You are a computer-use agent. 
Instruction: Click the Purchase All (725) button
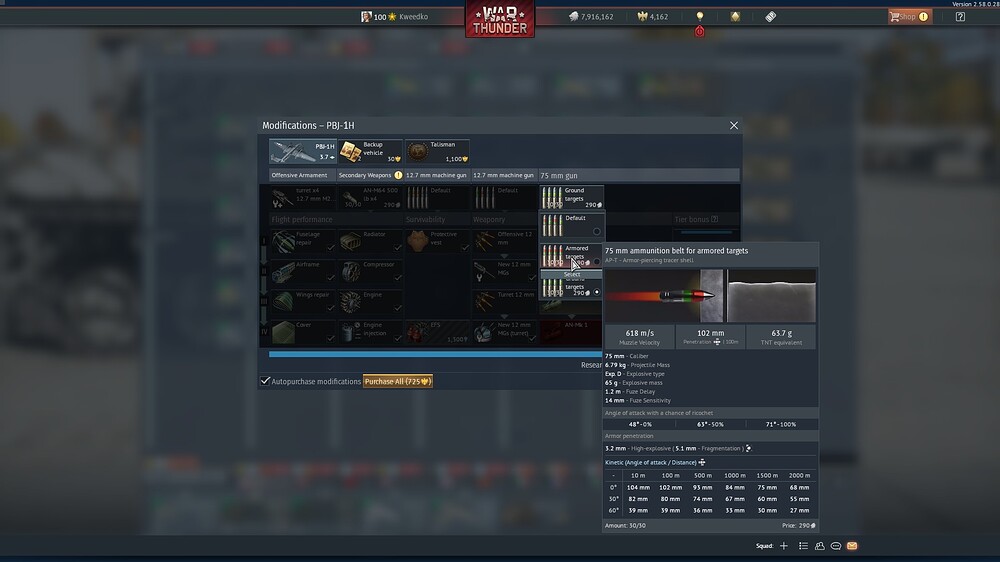pos(398,381)
